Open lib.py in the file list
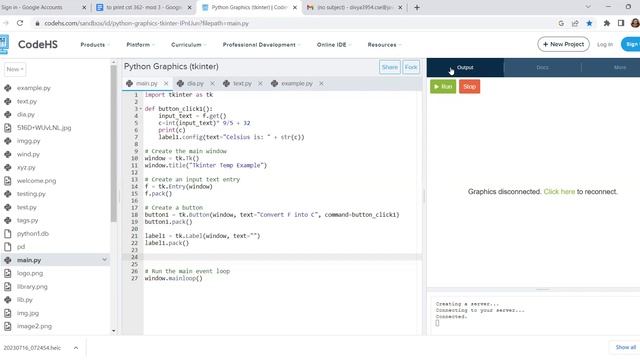 [24, 300]
